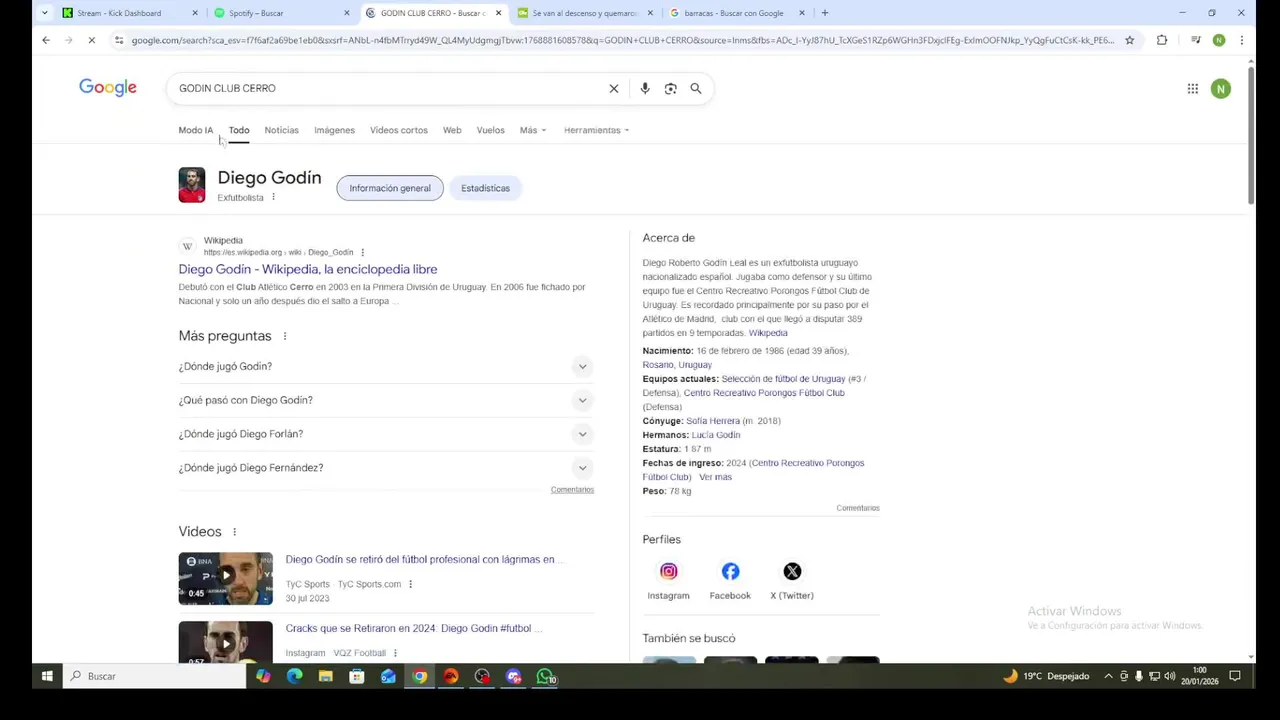Screen dimensions: 1280x720
Task: Open Microsoft Store from taskbar
Action: [357, 676]
